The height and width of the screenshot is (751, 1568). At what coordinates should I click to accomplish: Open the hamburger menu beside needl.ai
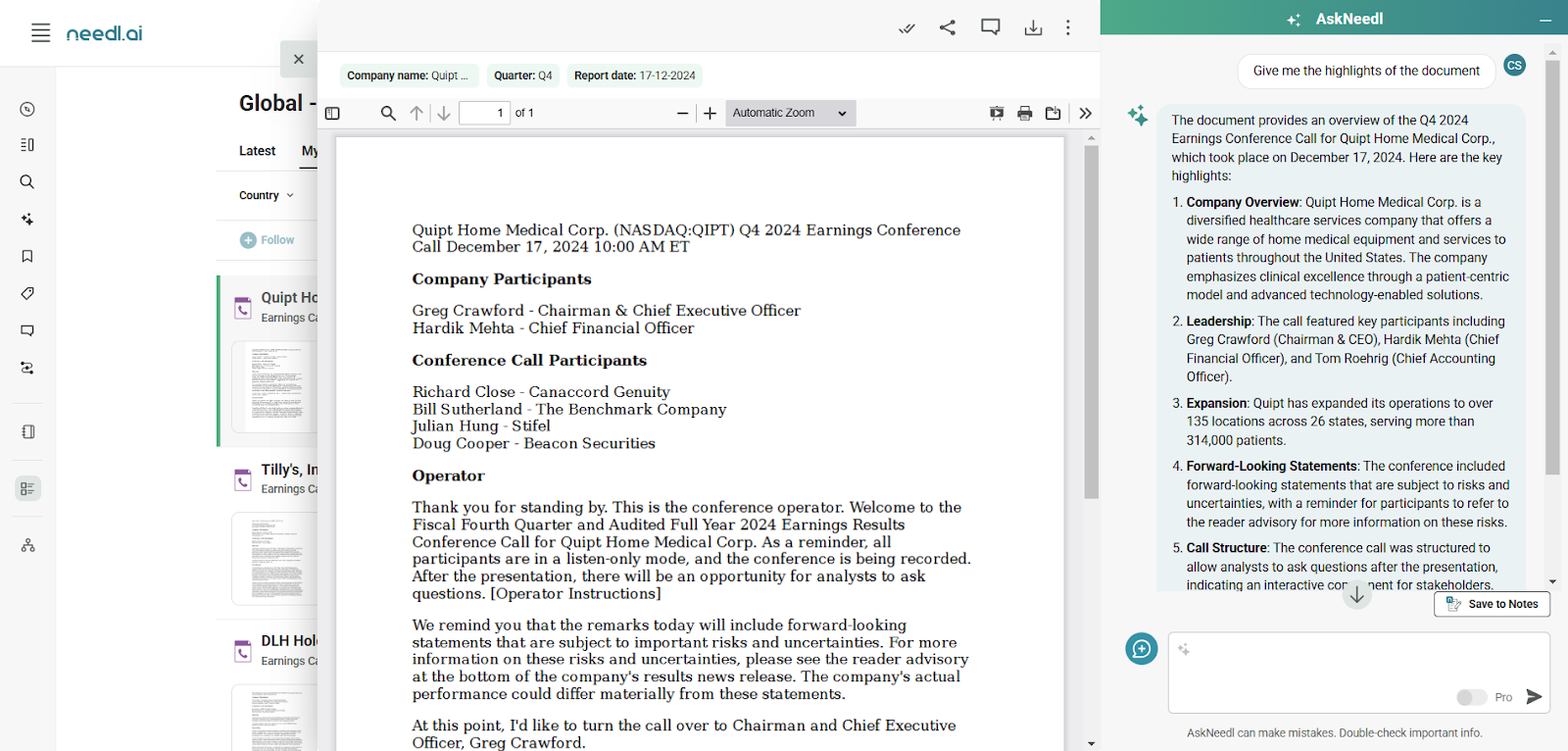[x=40, y=33]
